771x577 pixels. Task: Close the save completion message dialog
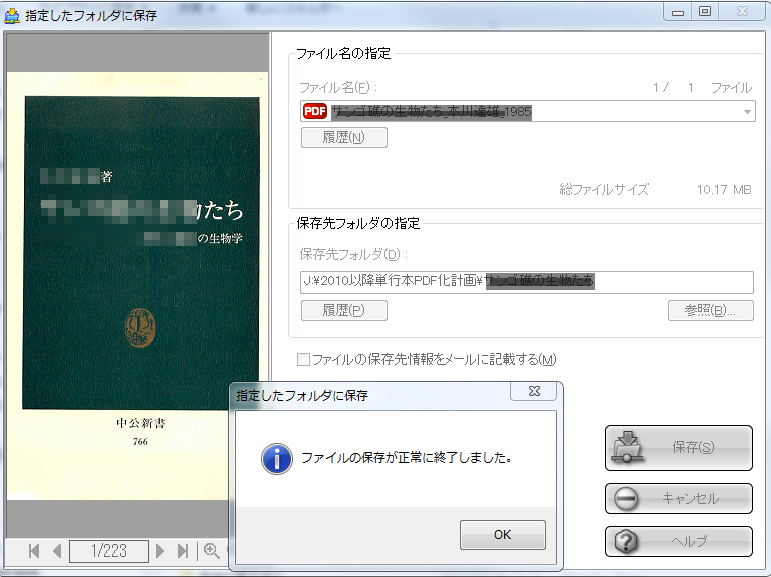point(534,391)
